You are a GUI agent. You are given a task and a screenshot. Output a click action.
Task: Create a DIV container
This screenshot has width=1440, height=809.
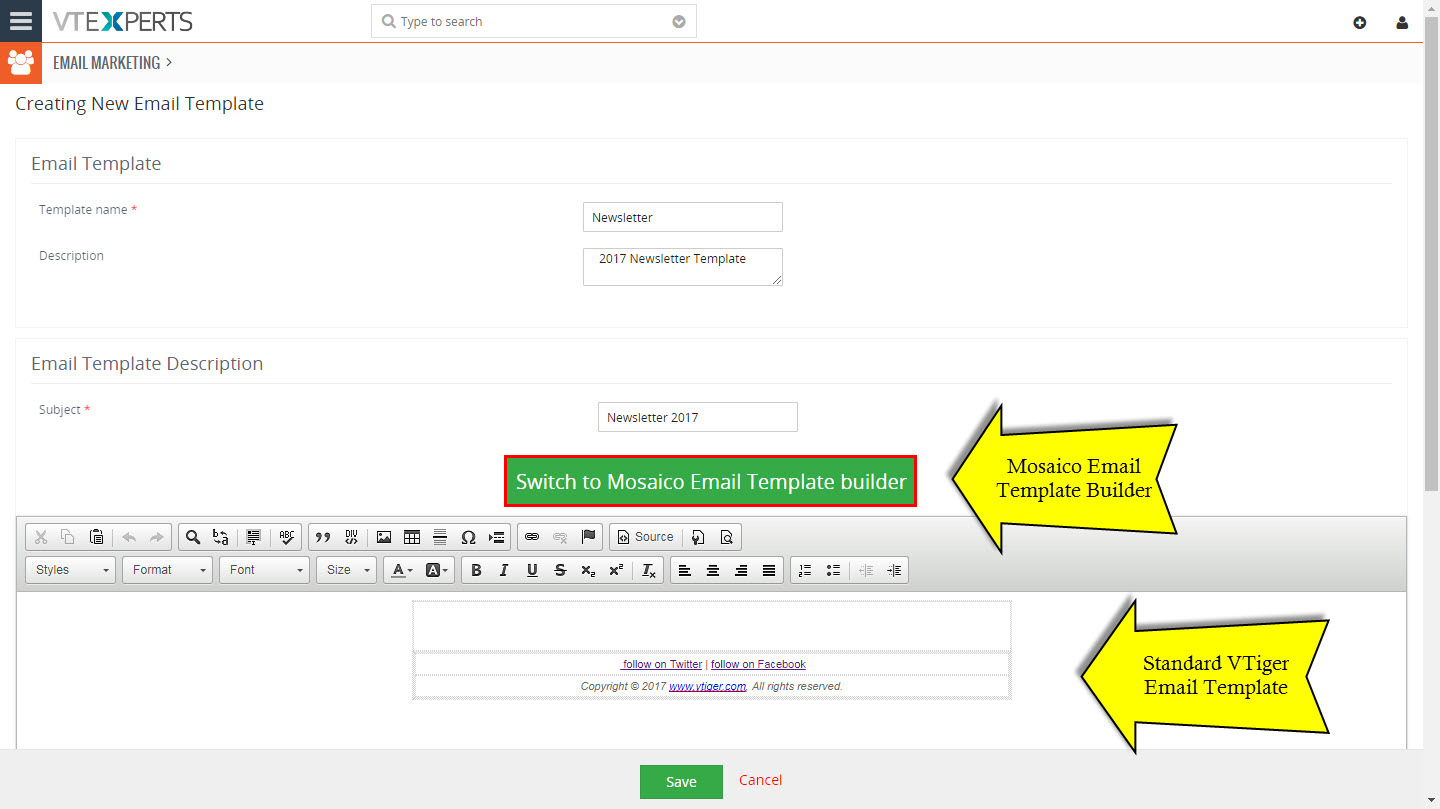pyautogui.click(x=351, y=537)
